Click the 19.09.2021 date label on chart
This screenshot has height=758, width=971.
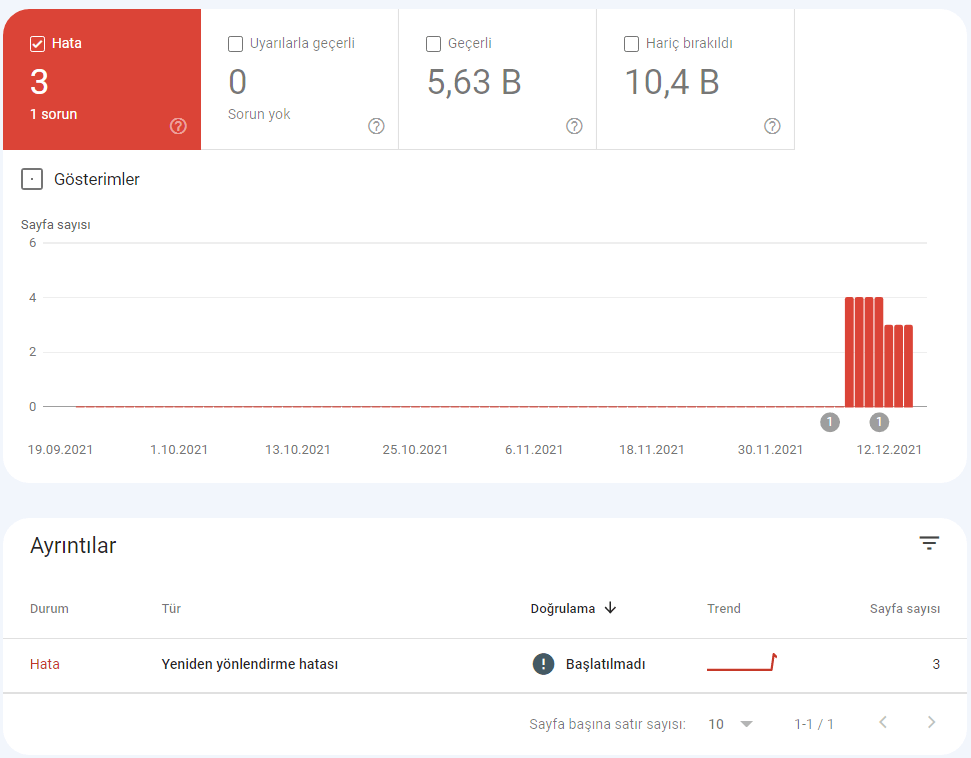[60, 450]
